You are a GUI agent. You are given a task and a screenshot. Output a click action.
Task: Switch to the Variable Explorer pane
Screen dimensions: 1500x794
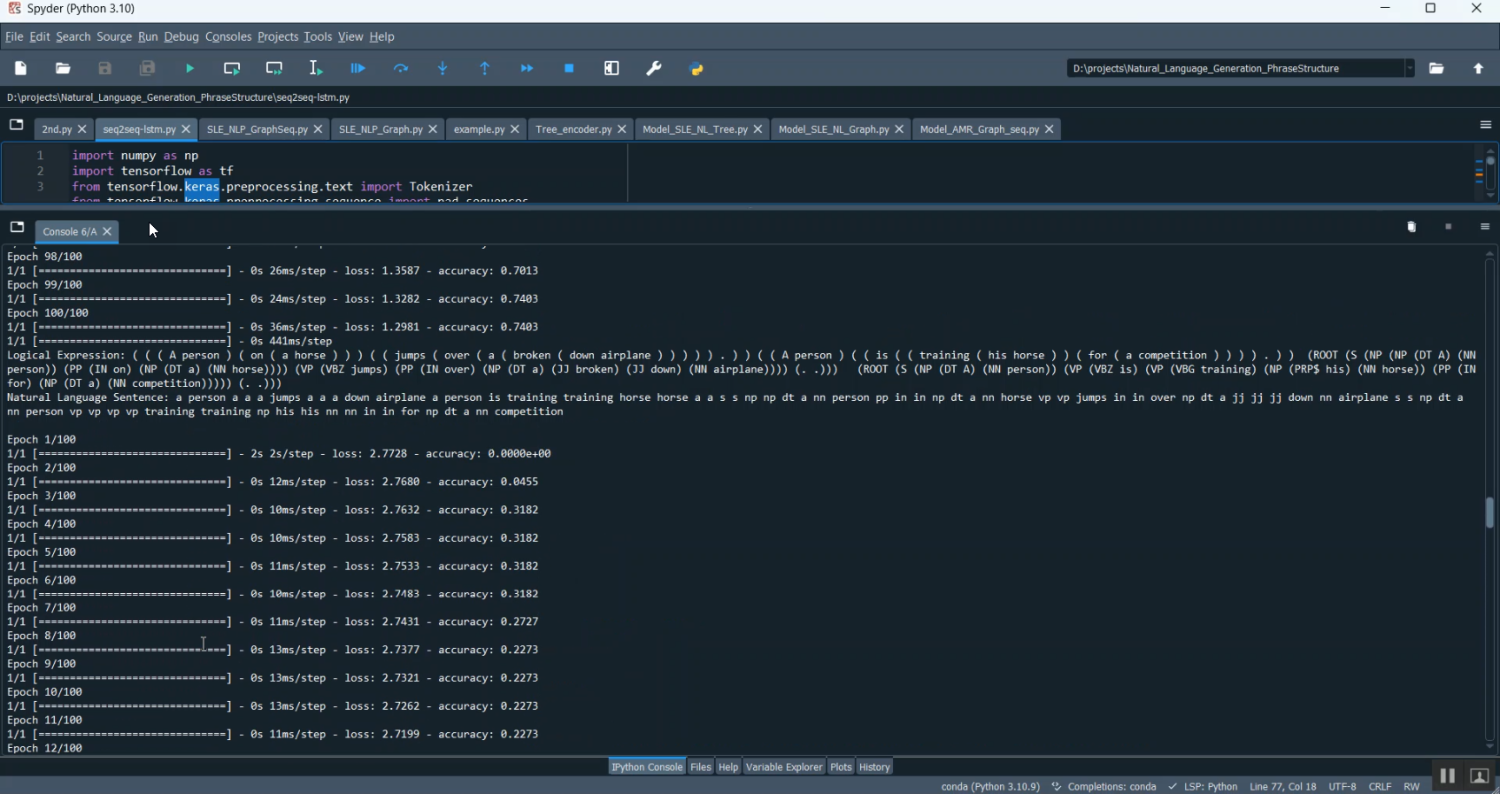click(x=783, y=767)
